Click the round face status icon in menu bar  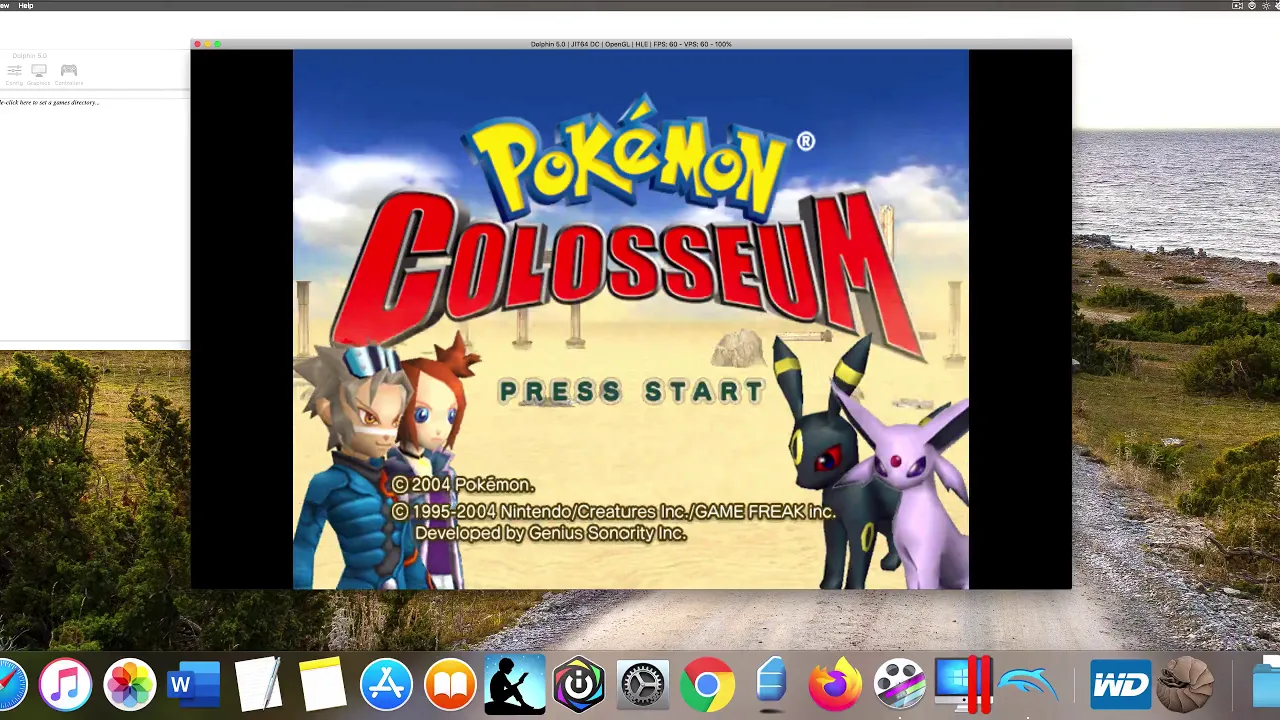1252,5
